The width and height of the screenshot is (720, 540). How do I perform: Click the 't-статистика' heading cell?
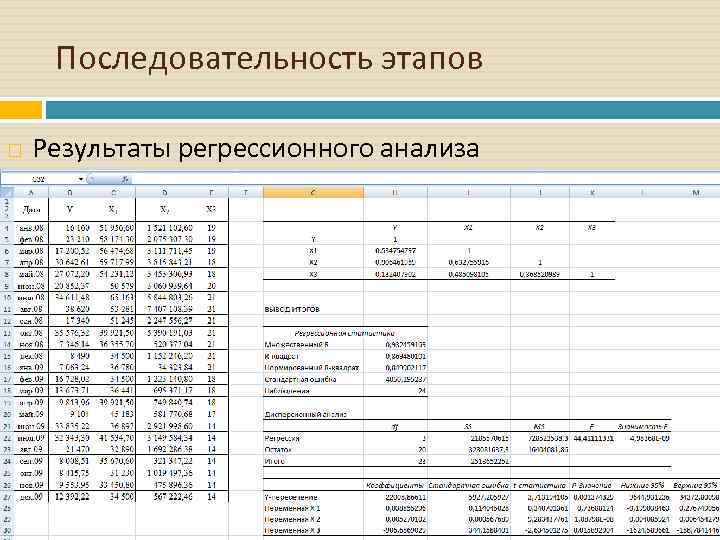point(539,485)
